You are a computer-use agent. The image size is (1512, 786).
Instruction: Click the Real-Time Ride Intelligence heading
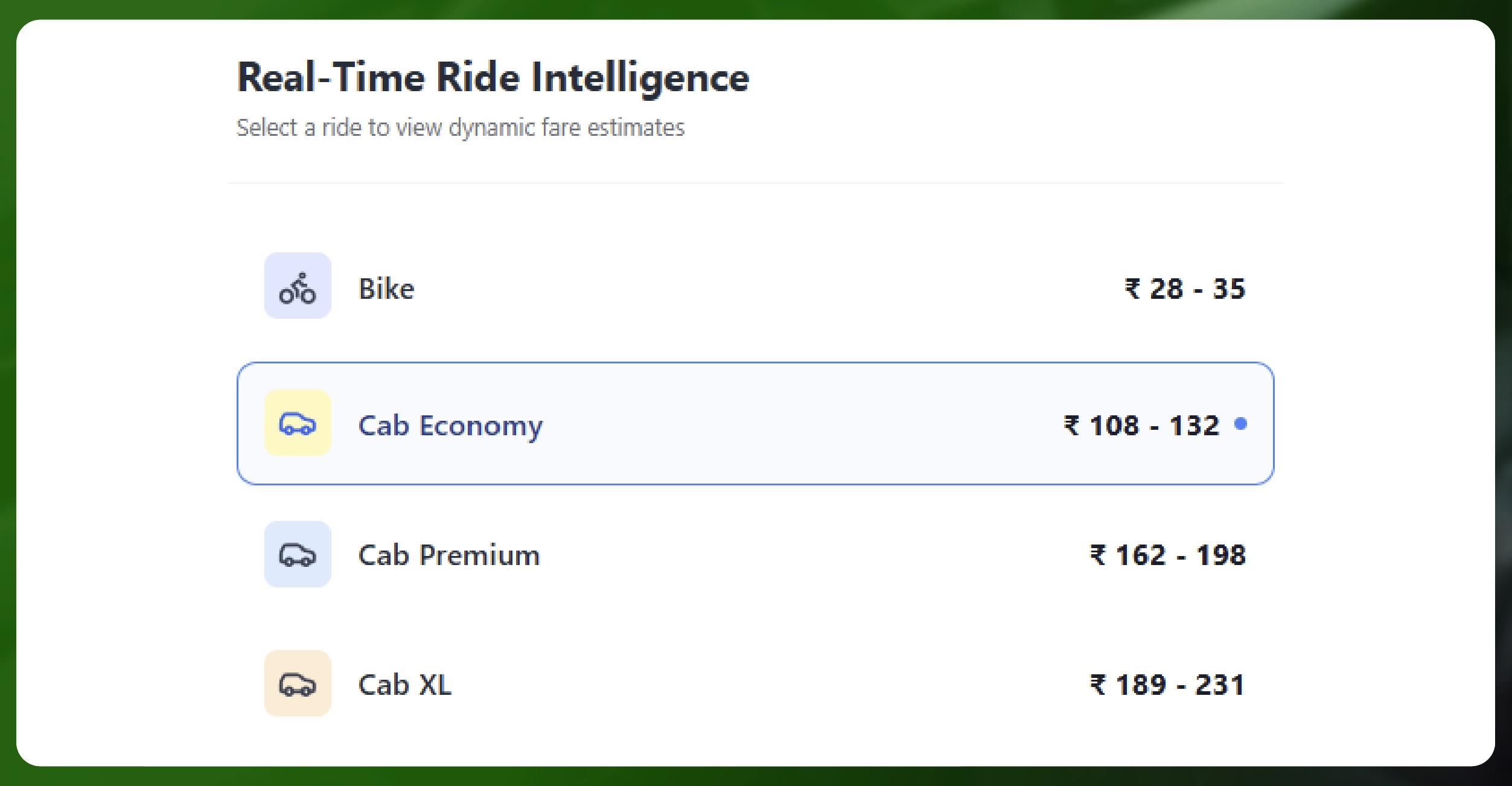[x=493, y=78]
